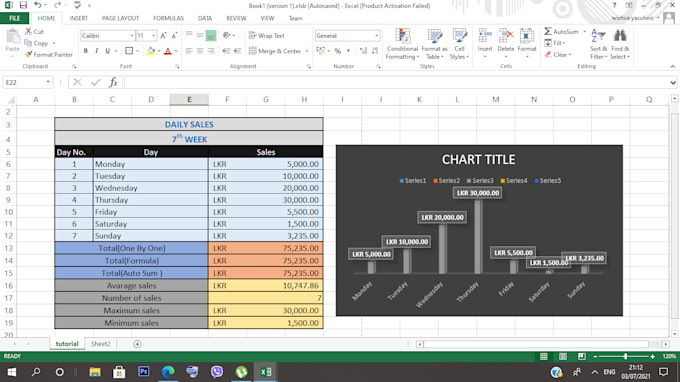This screenshot has width=680, height=382.
Task: Increase the indent
Action: 237,51
